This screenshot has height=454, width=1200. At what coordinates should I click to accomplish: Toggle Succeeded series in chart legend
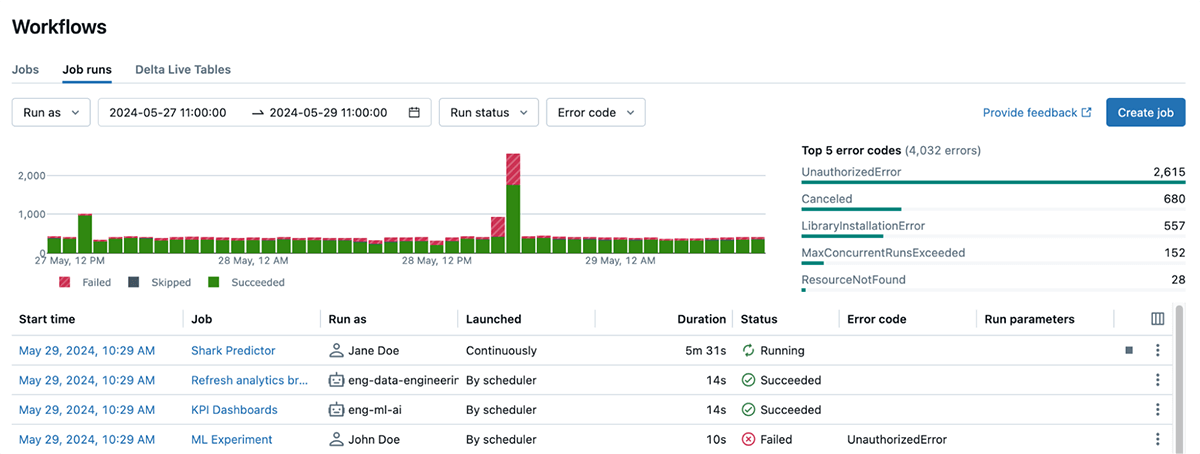click(x=245, y=283)
